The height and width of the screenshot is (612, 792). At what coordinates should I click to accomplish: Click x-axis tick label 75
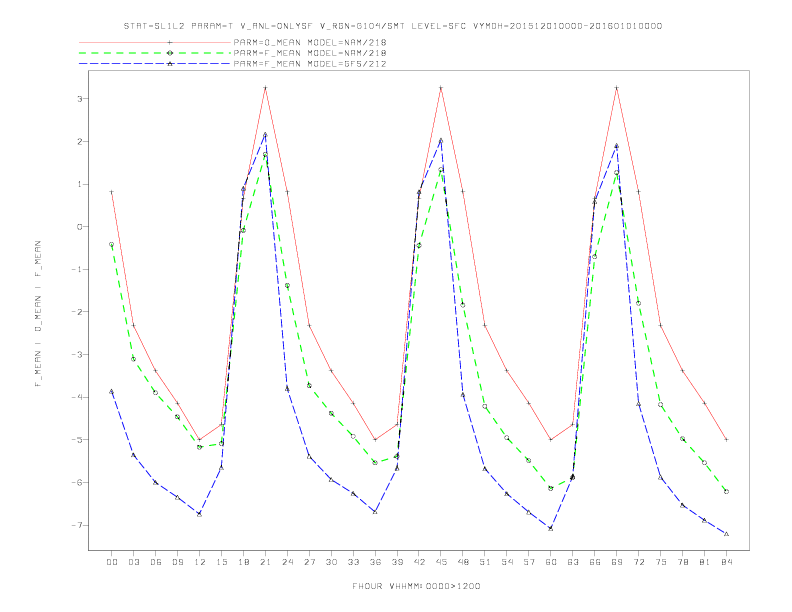[661, 562]
